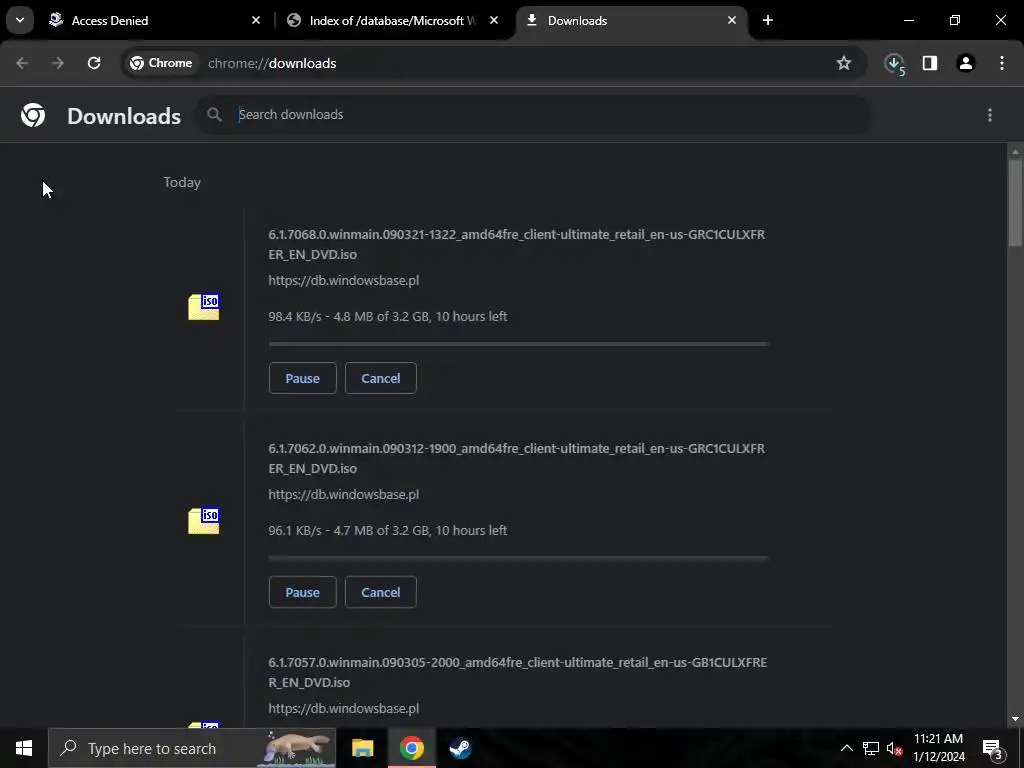Open the taskbar clock and date
The width and height of the screenshot is (1024, 768).
[x=938, y=748]
